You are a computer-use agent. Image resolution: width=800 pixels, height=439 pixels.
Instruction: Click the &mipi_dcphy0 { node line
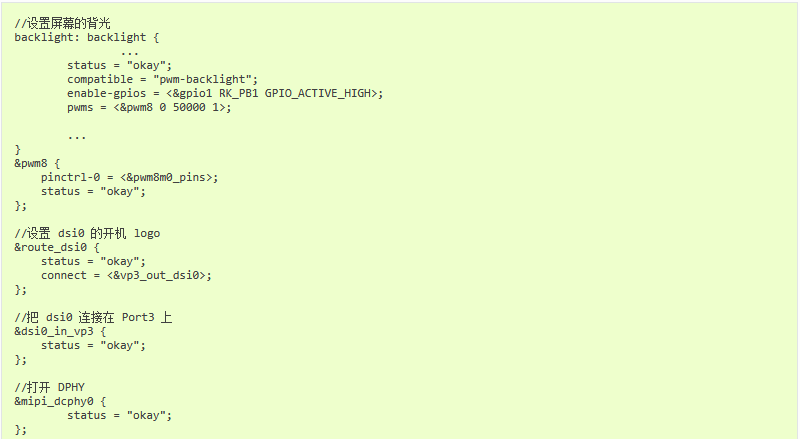coord(60,401)
